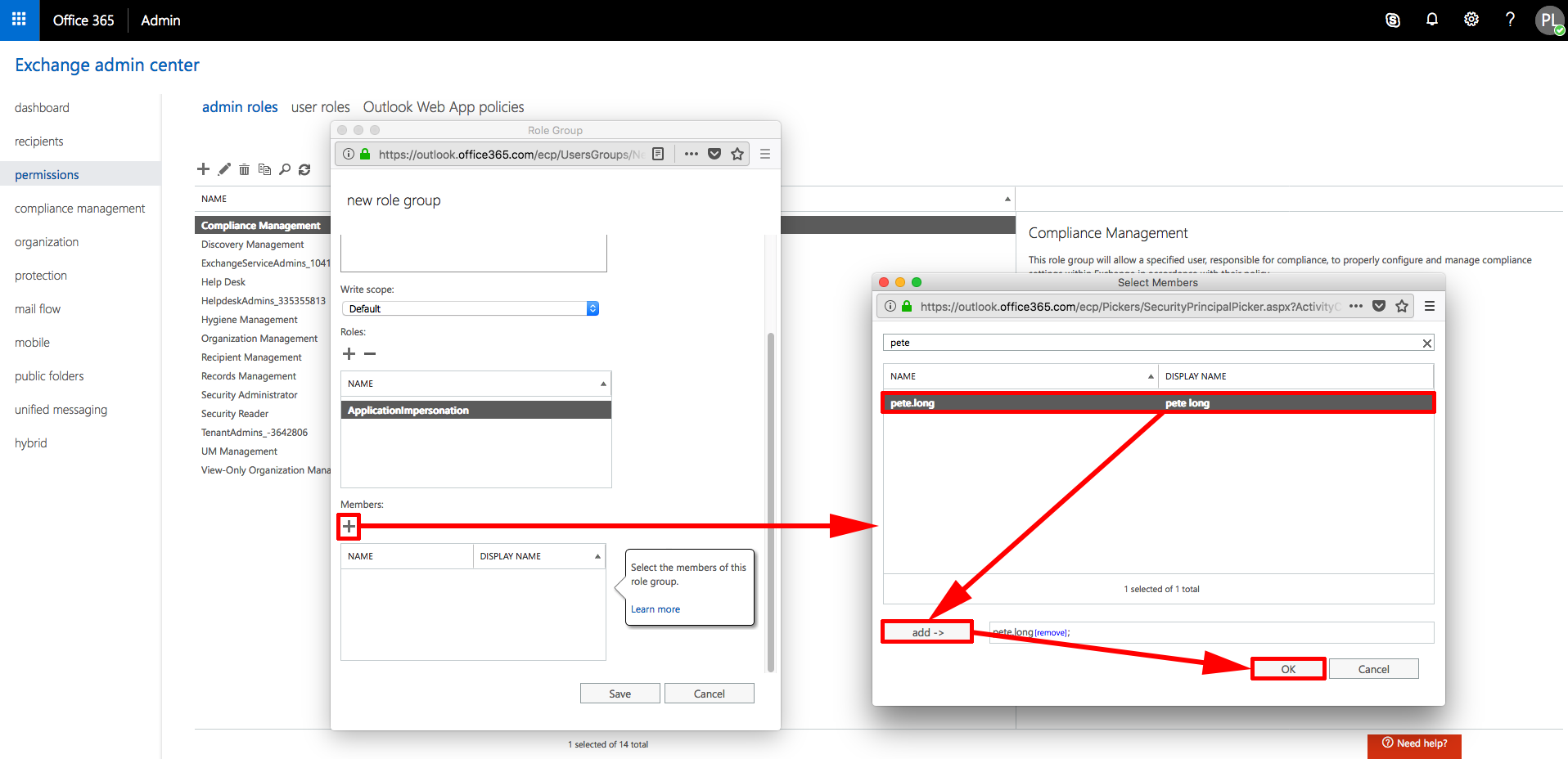Add members with the Members plus icon
Viewport: 1568px width, 759px height.
tap(349, 526)
